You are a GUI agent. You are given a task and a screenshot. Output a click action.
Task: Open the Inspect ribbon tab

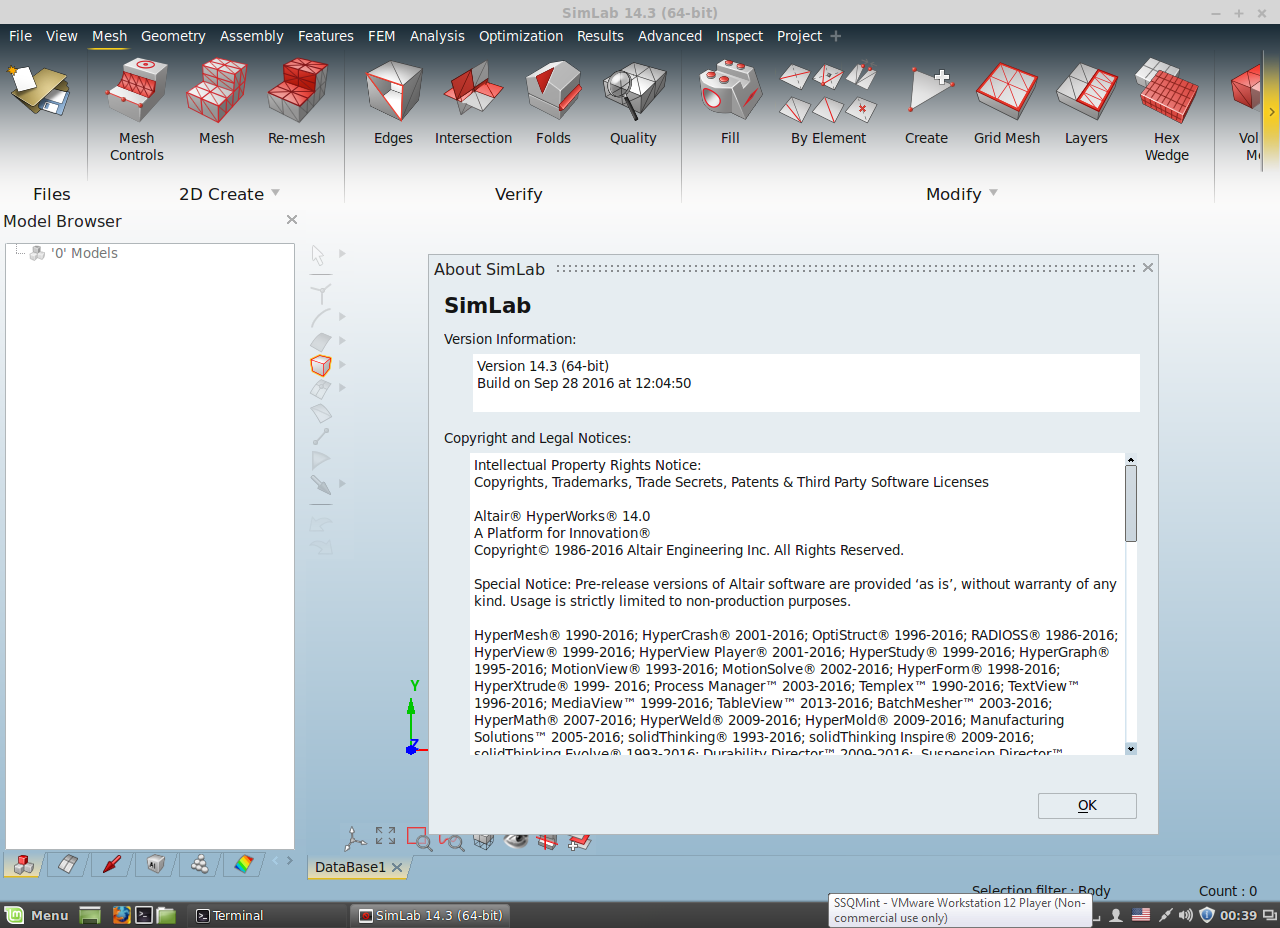click(x=739, y=36)
